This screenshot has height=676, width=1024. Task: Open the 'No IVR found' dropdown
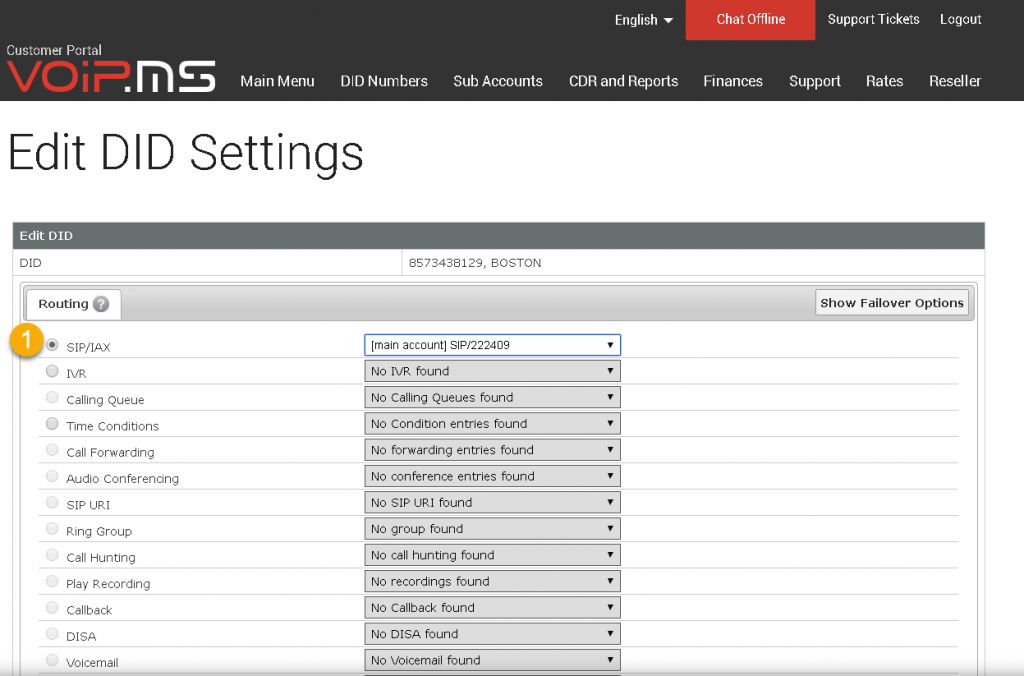coord(492,370)
